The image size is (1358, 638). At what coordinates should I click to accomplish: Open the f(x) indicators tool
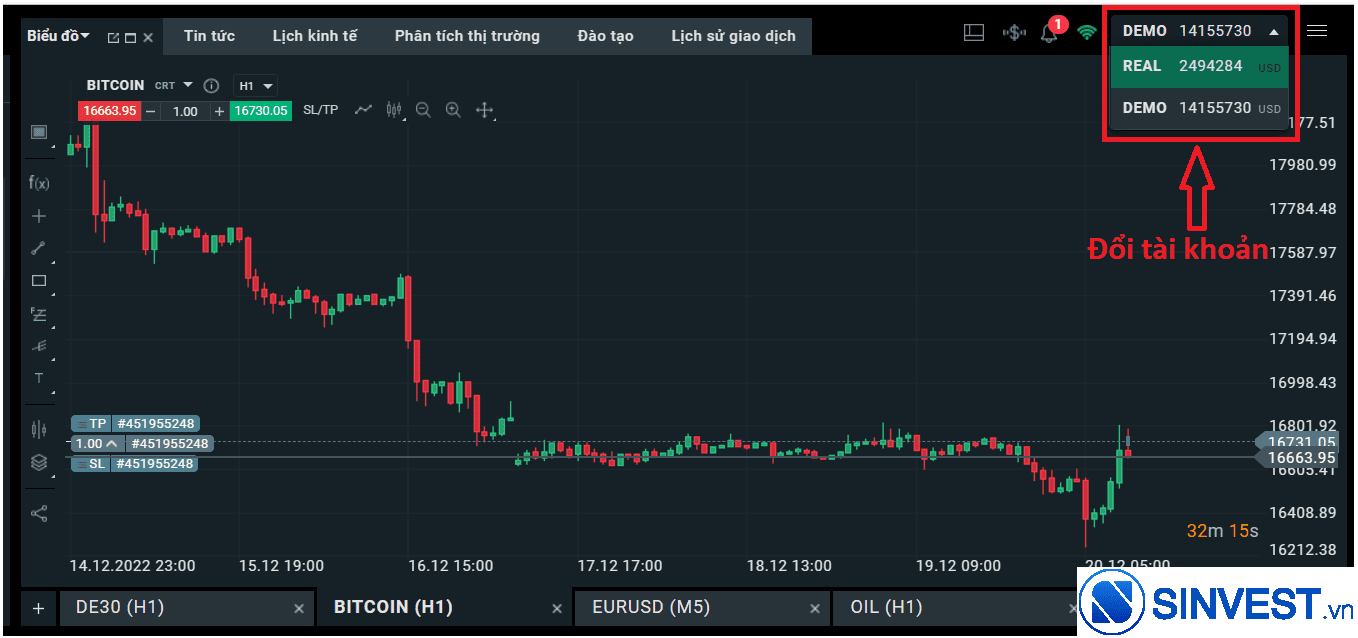pos(39,182)
